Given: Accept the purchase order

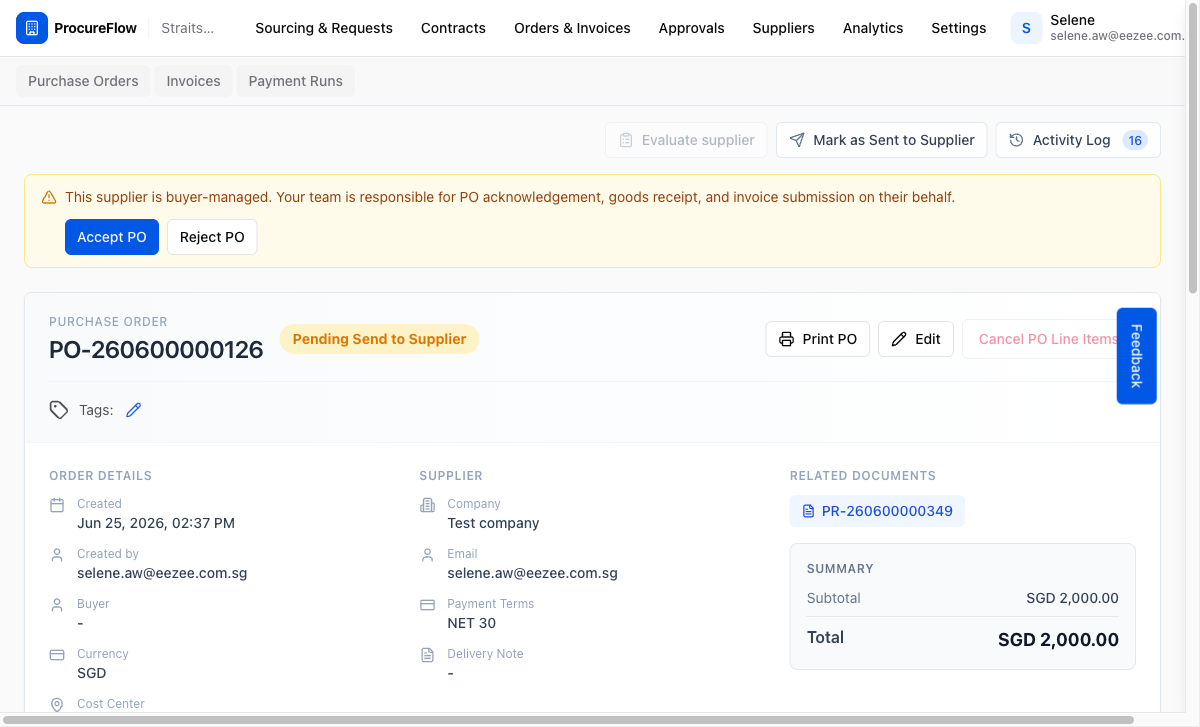Looking at the screenshot, I should (112, 237).
